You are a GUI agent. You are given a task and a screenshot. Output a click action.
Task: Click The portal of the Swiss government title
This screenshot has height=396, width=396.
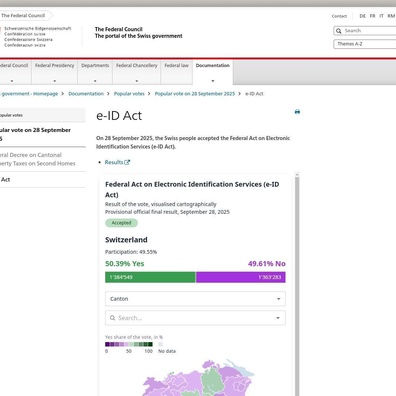[139, 36]
